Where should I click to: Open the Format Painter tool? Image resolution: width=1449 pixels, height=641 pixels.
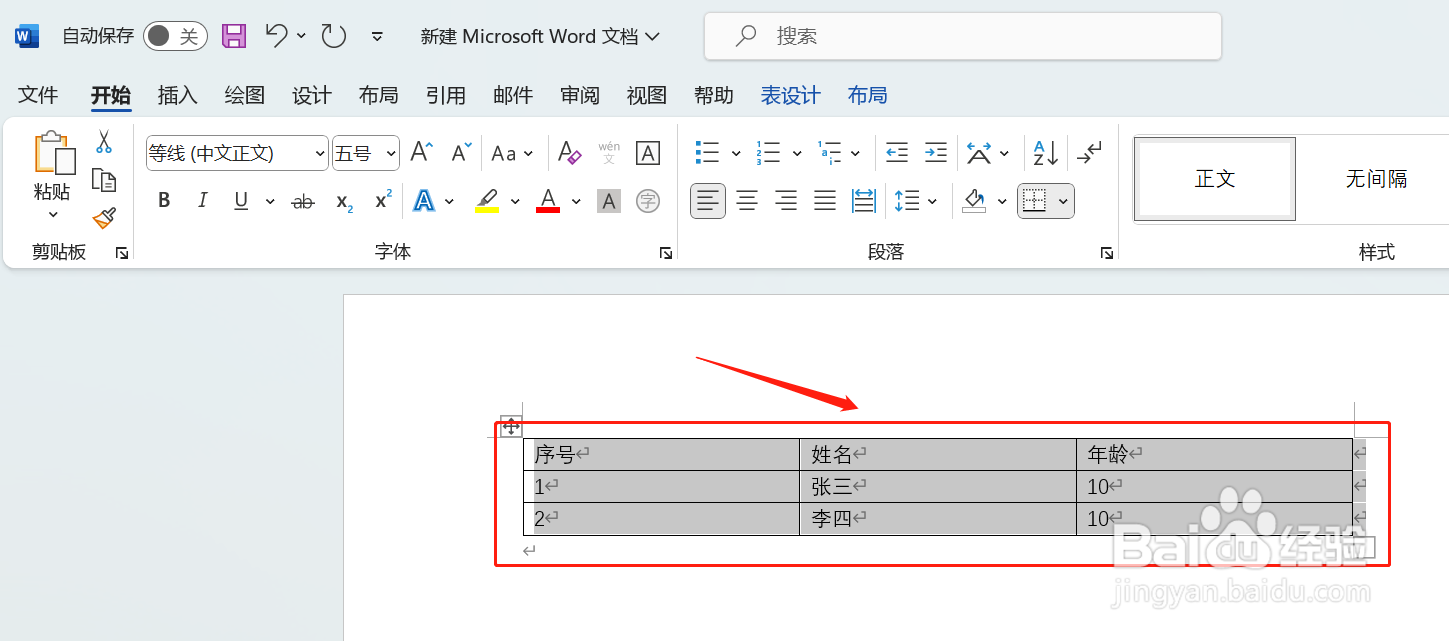point(104,218)
